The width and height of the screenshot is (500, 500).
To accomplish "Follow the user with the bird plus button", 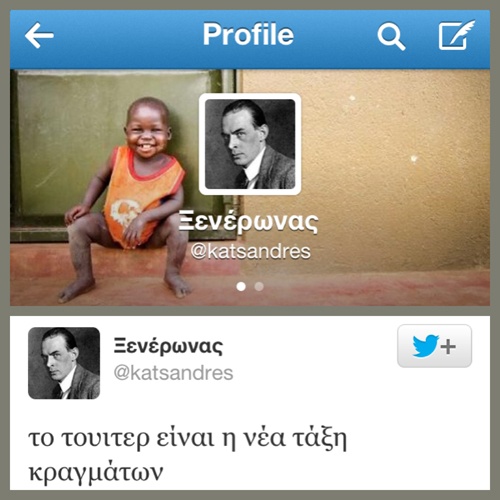I will click(434, 346).
